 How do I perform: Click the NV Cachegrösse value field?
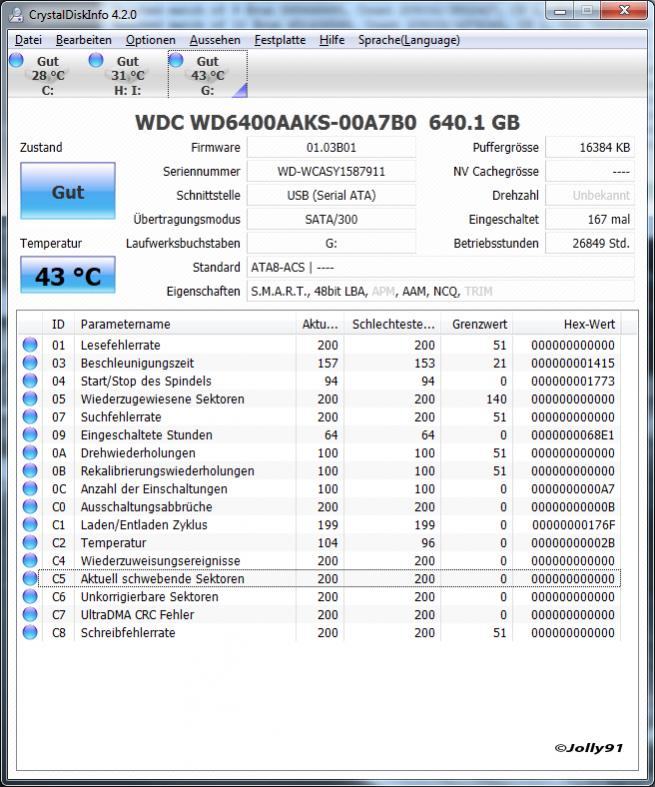(x=590, y=172)
